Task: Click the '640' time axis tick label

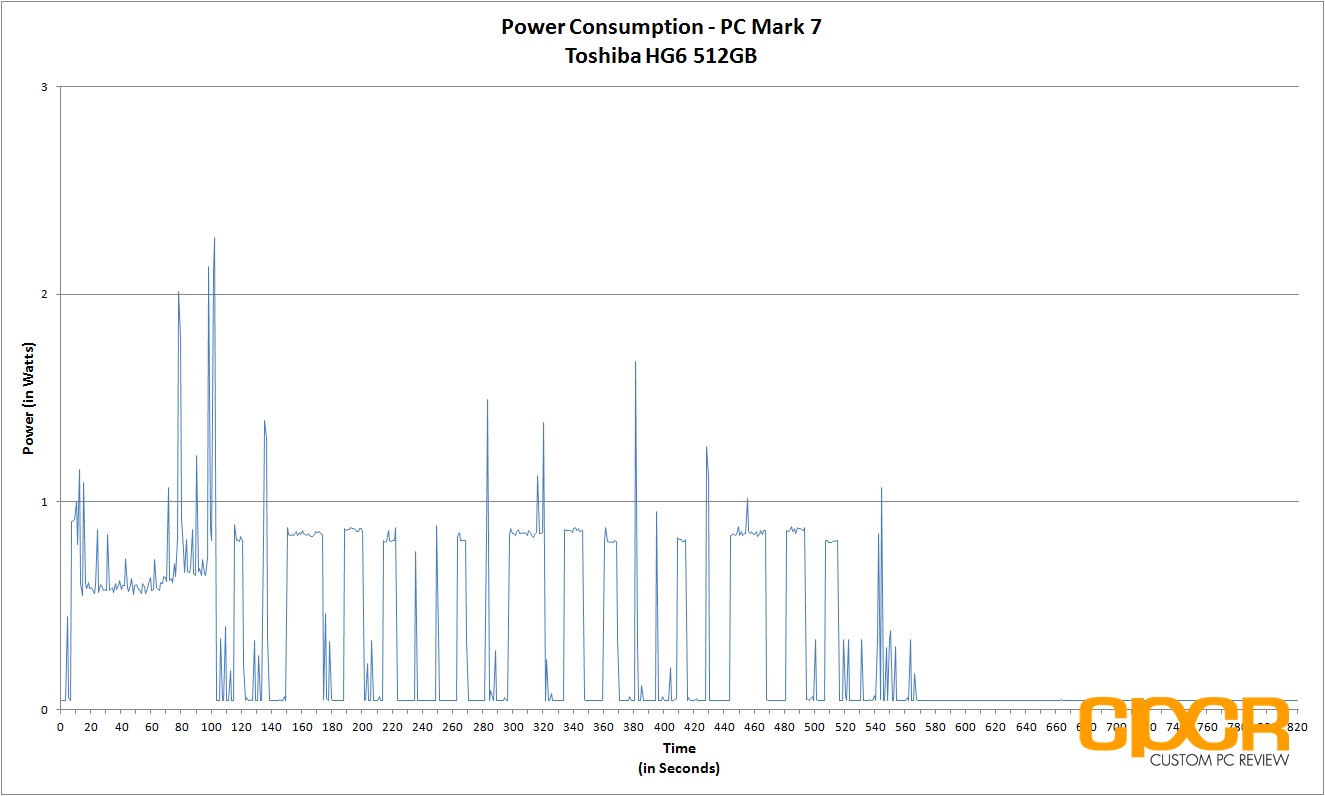Action: [1026, 727]
